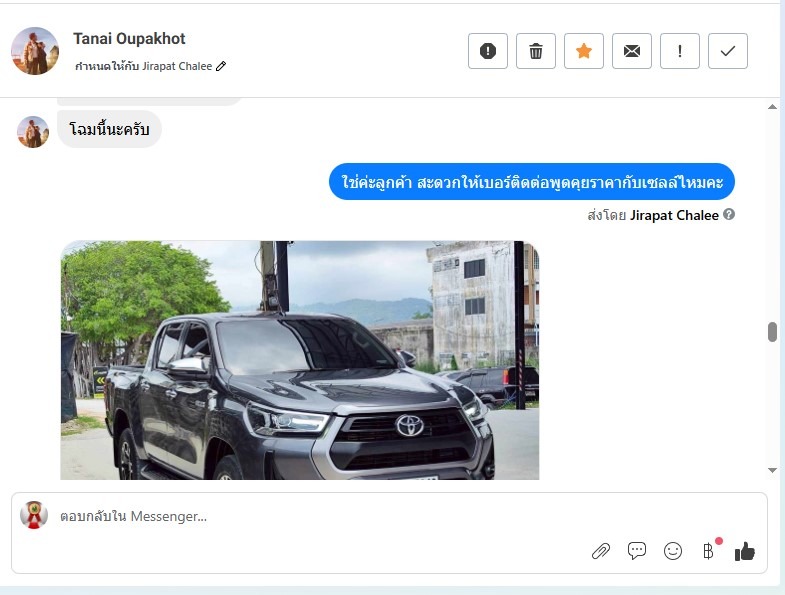Click the scroll-up arrow of the chat scrollbar
The height and width of the screenshot is (595, 785).
pos(772,107)
